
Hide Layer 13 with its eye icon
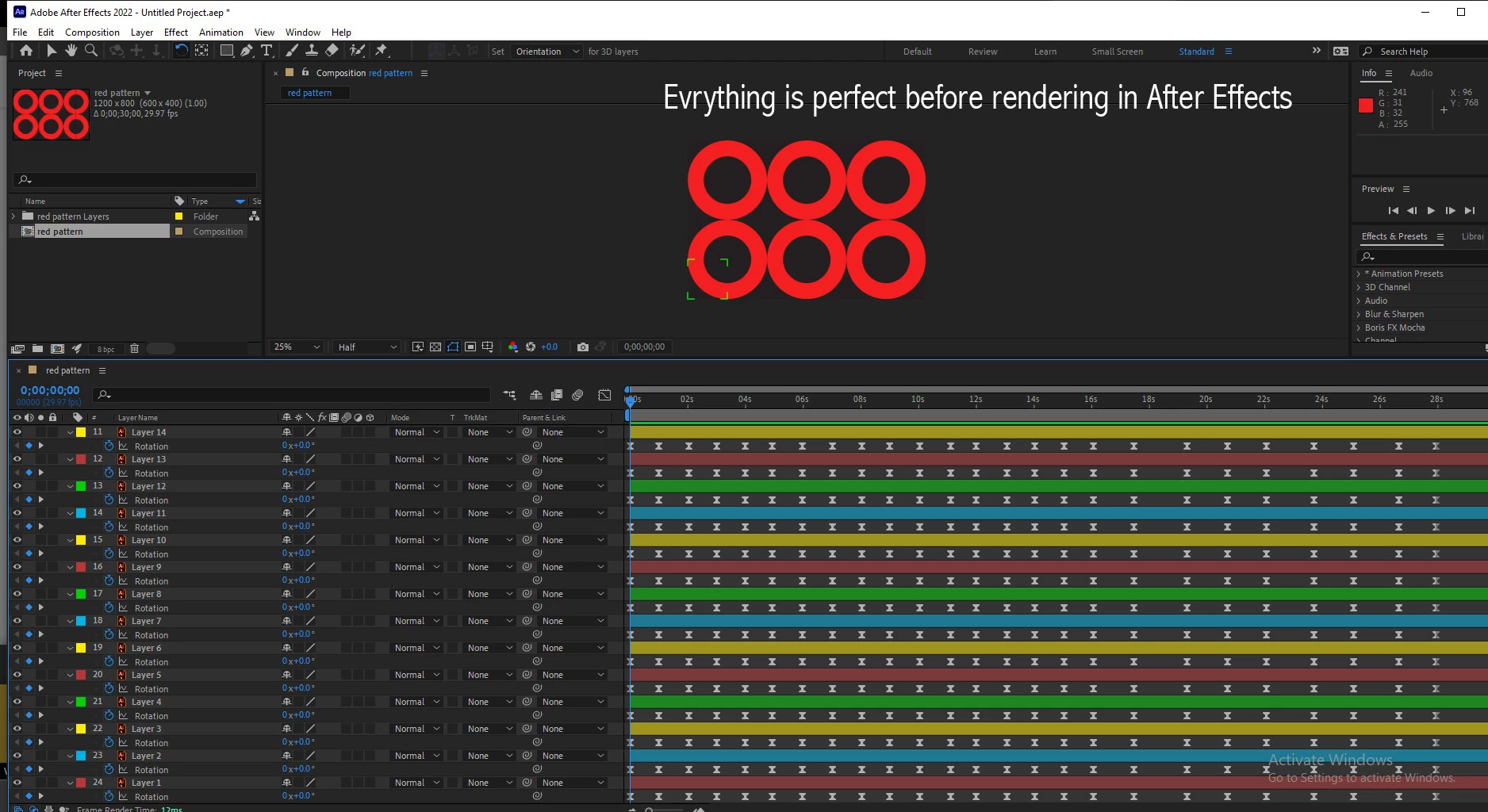(x=17, y=459)
